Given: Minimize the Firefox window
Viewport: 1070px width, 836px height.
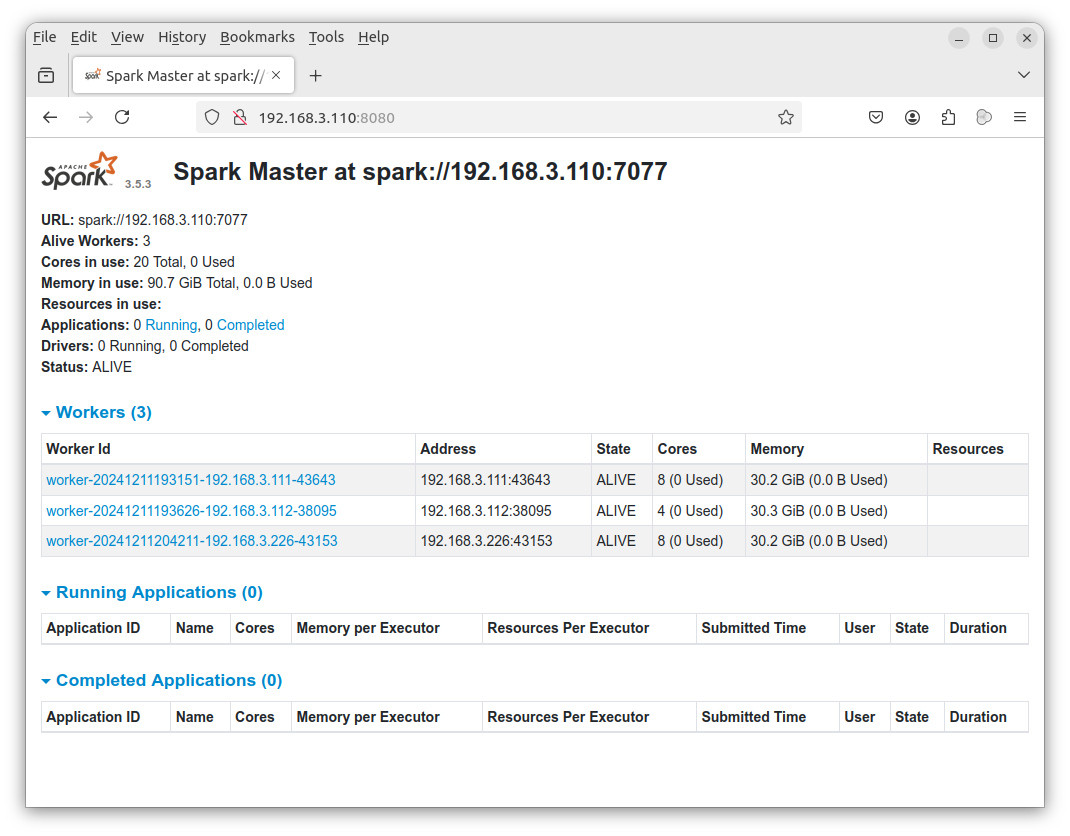Looking at the screenshot, I should [958, 38].
